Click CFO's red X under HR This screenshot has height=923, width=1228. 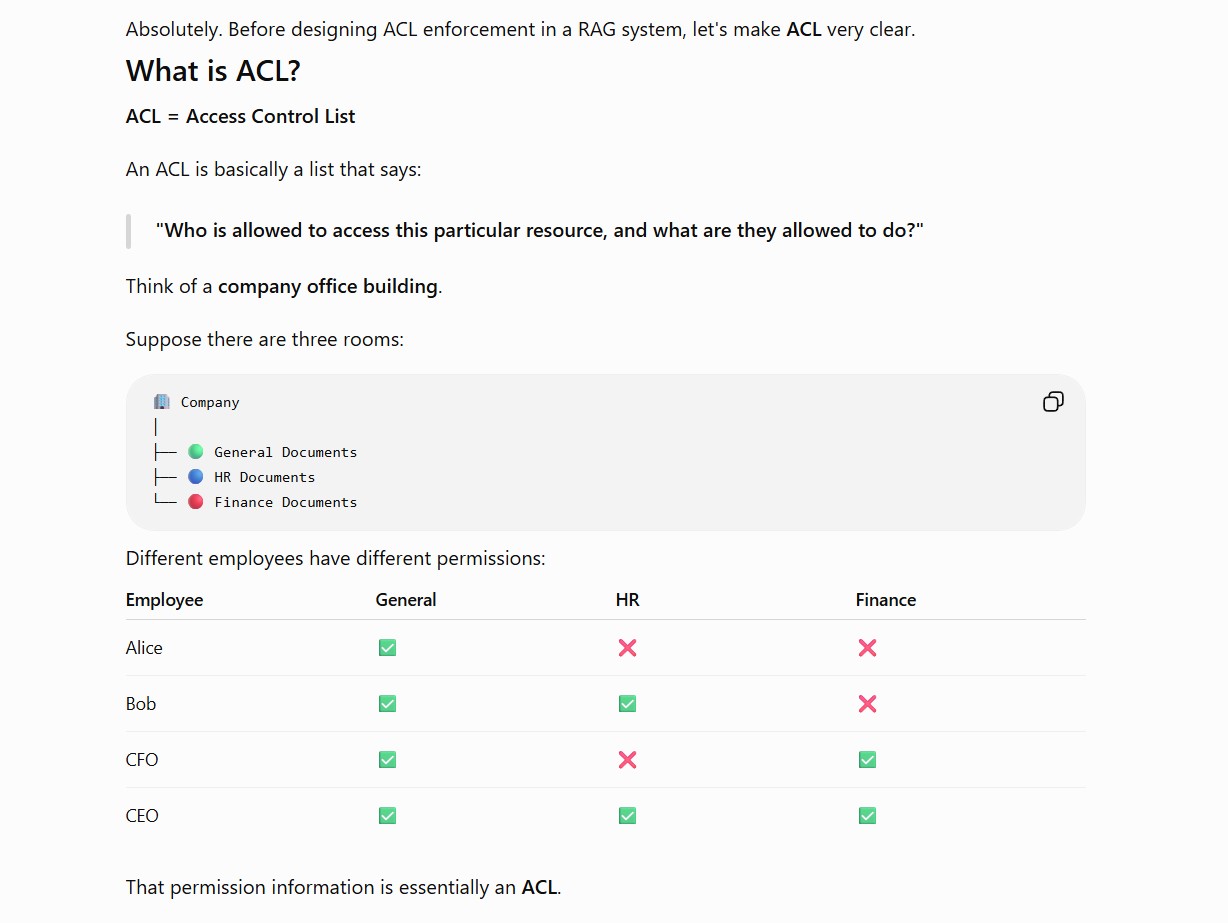coord(627,760)
